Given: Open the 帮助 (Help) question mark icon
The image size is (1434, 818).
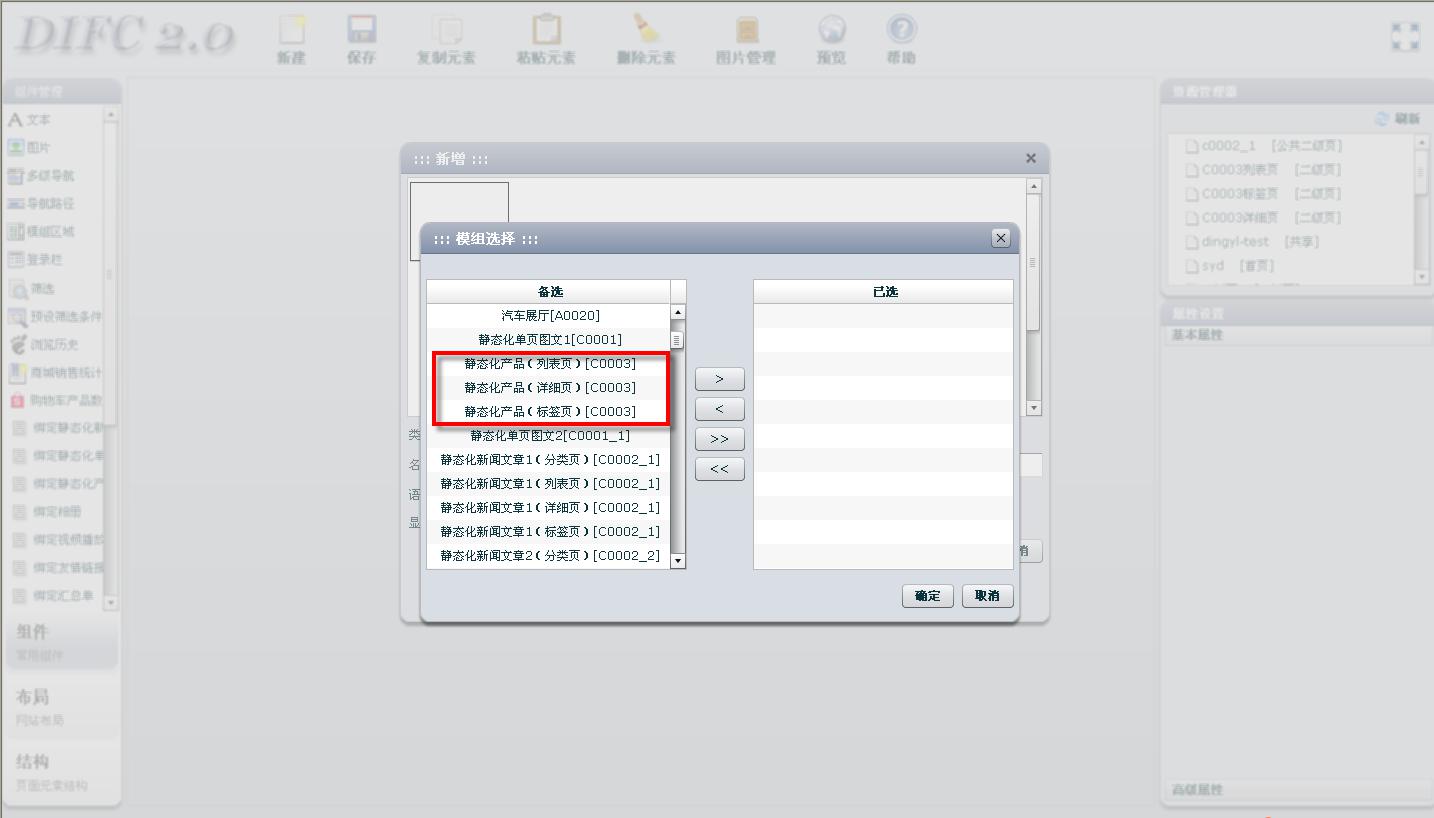Looking at the screenshot, I should (x=901, y=31).
